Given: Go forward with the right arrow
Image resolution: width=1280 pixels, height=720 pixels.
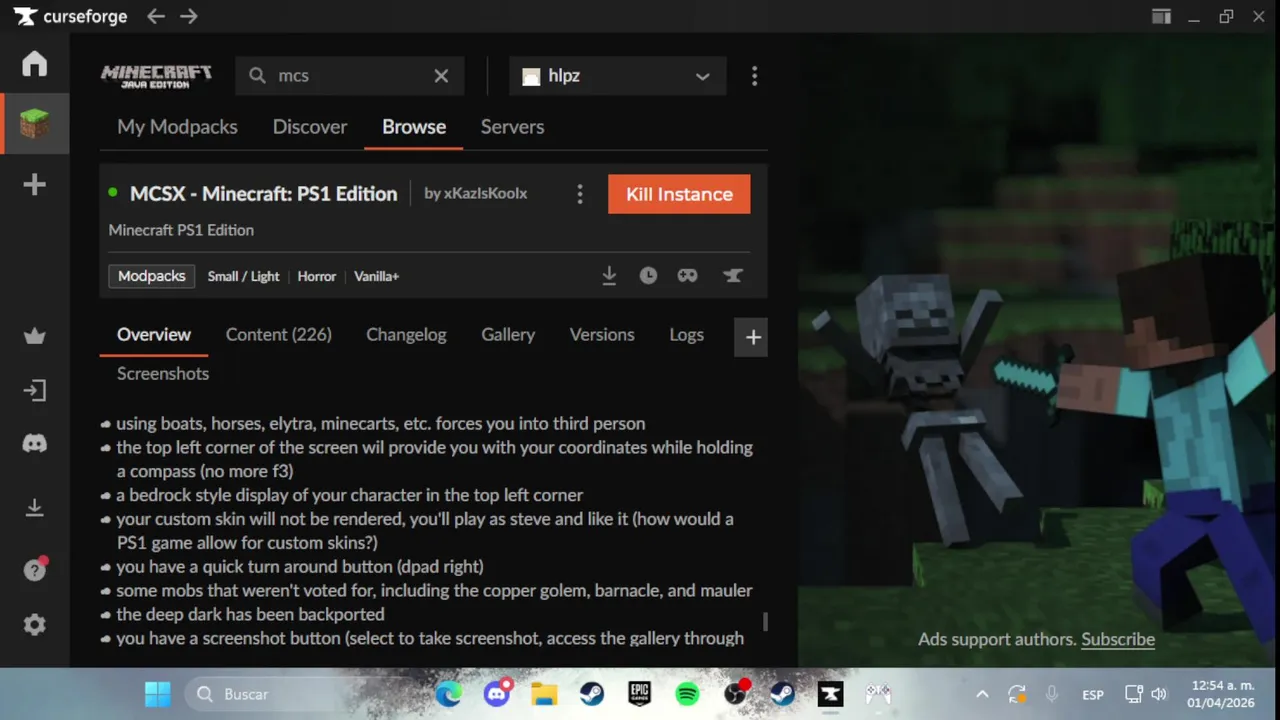Looking at the screenshot, I should click(189, 16).
